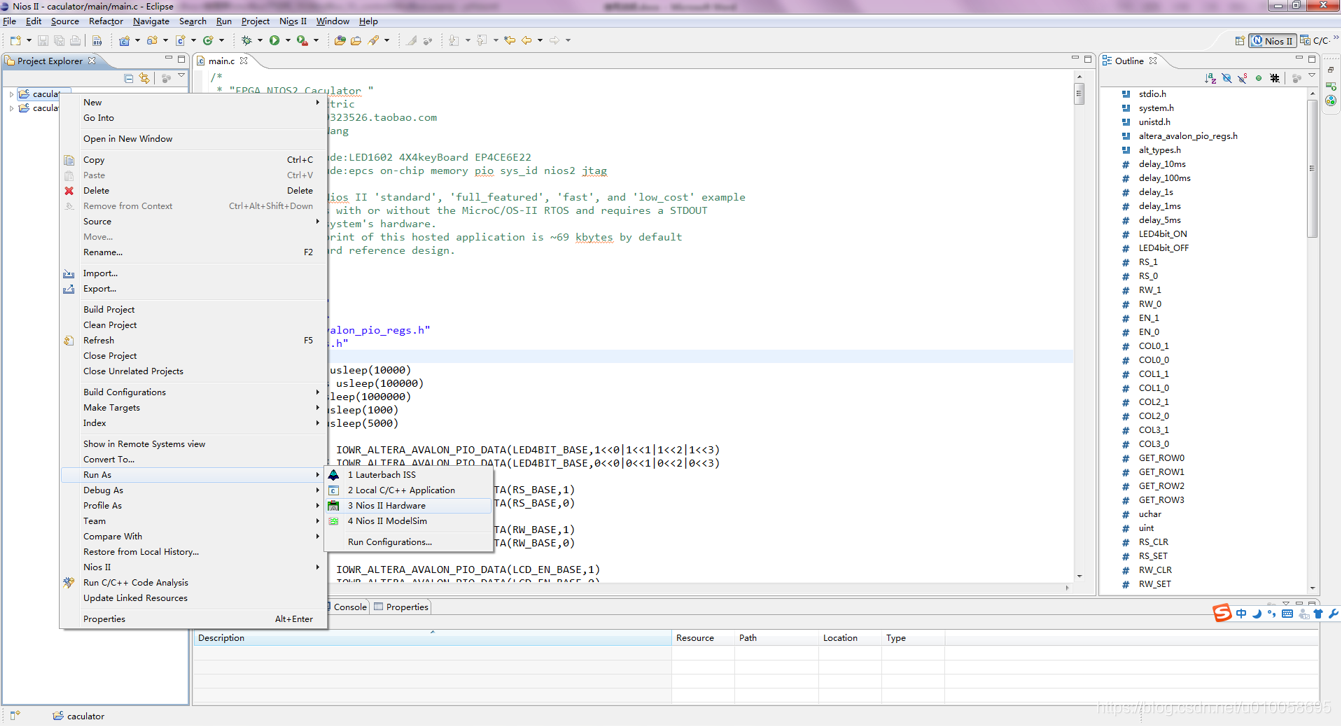Select GET_ROW0 in Outline list

coord(1161,458)
